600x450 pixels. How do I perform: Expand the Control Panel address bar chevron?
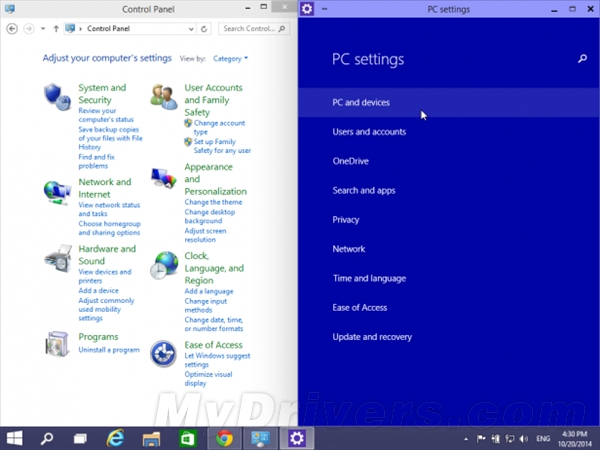tap(80, 29)
